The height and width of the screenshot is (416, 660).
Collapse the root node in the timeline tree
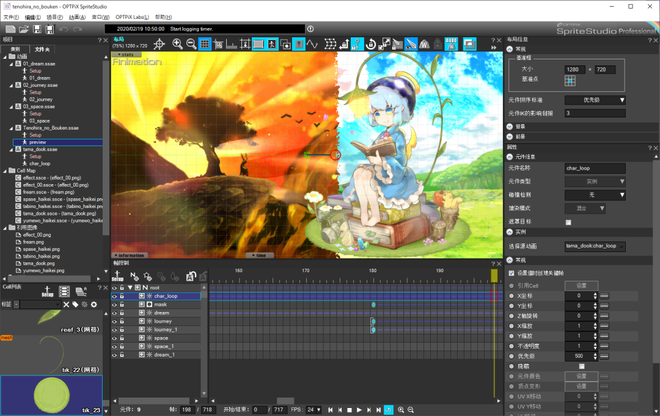click(130, 288)
